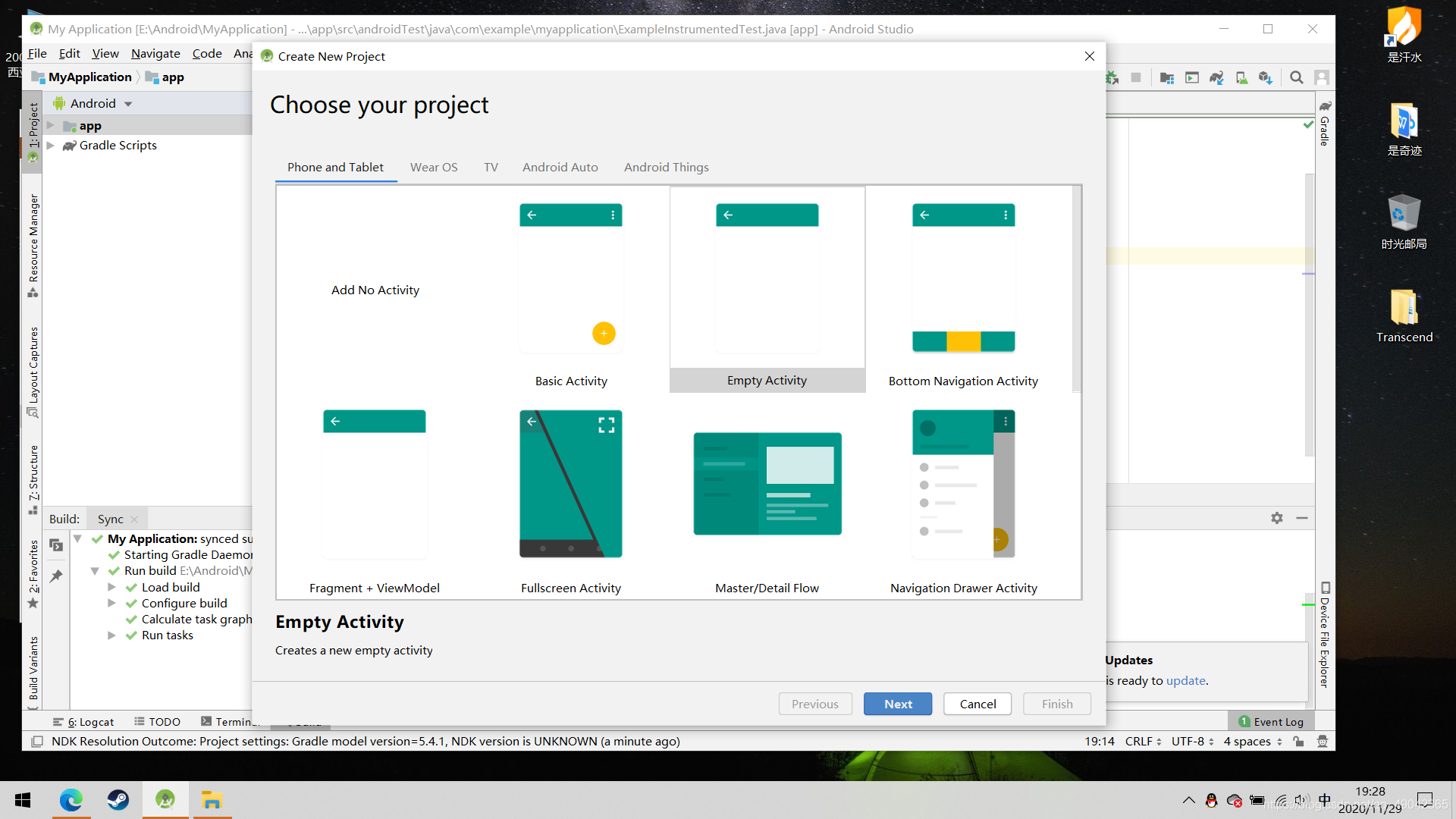
Task: Select Add No Activity option
Action: click(375, 289)
